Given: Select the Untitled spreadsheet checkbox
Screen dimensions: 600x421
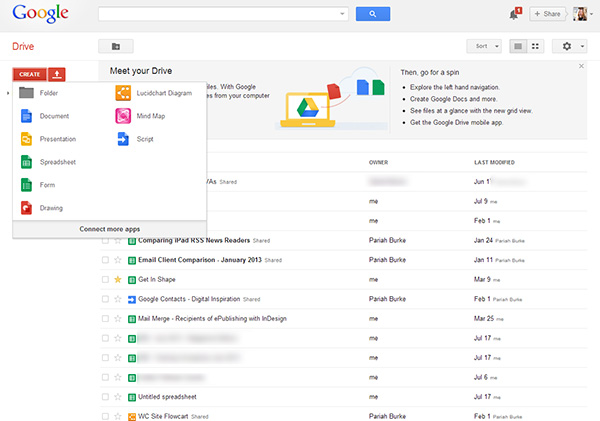Looking at the screenshot, I should click(x=105, y=397).
